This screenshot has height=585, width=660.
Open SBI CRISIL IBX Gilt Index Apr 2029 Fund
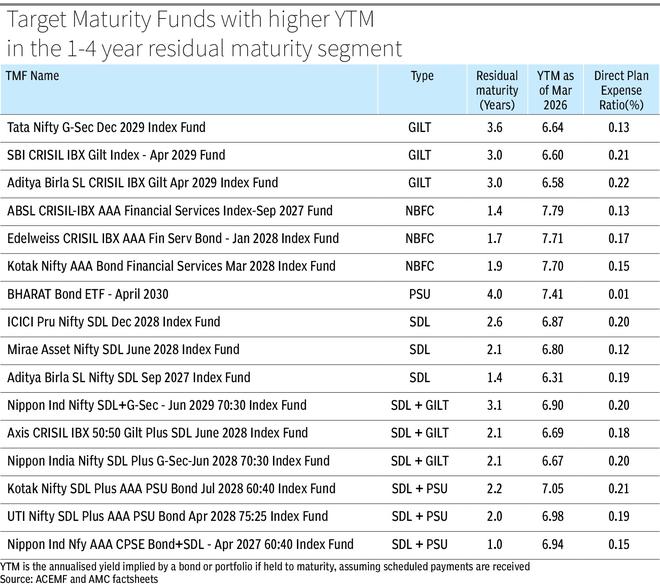coord(116,155)
